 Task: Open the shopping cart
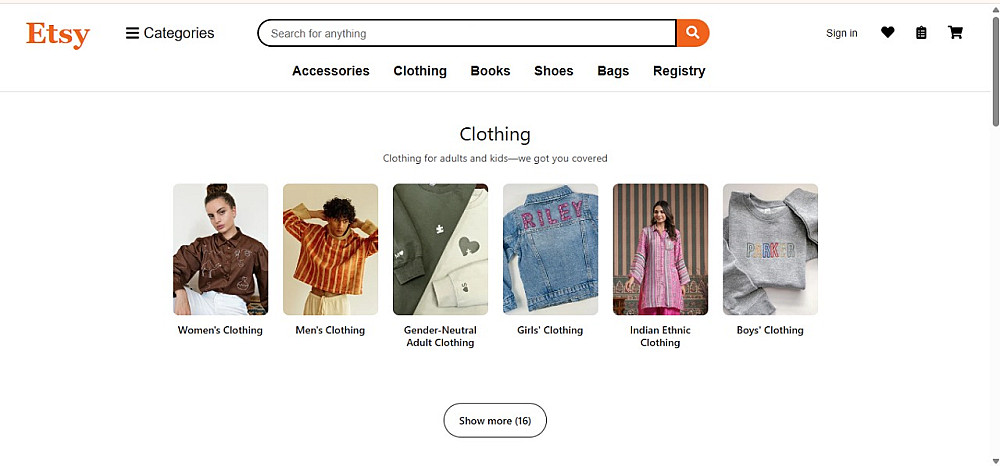[955, 33]
